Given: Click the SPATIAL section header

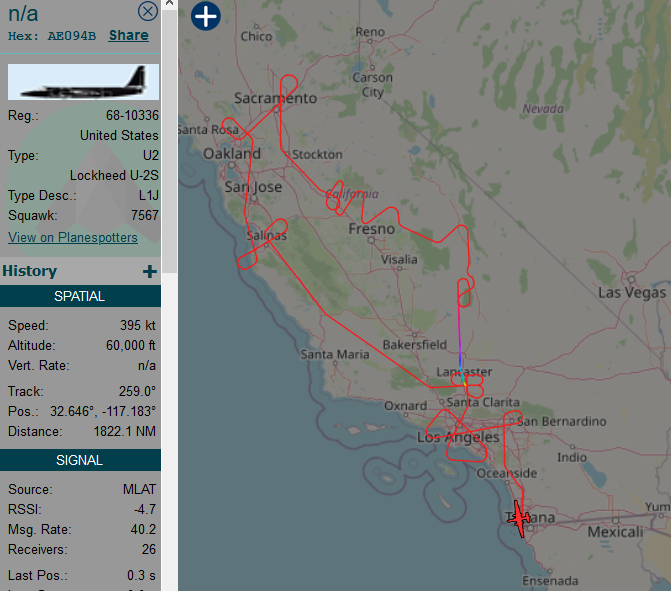Looking at the screenshot, I should point(80,296).
